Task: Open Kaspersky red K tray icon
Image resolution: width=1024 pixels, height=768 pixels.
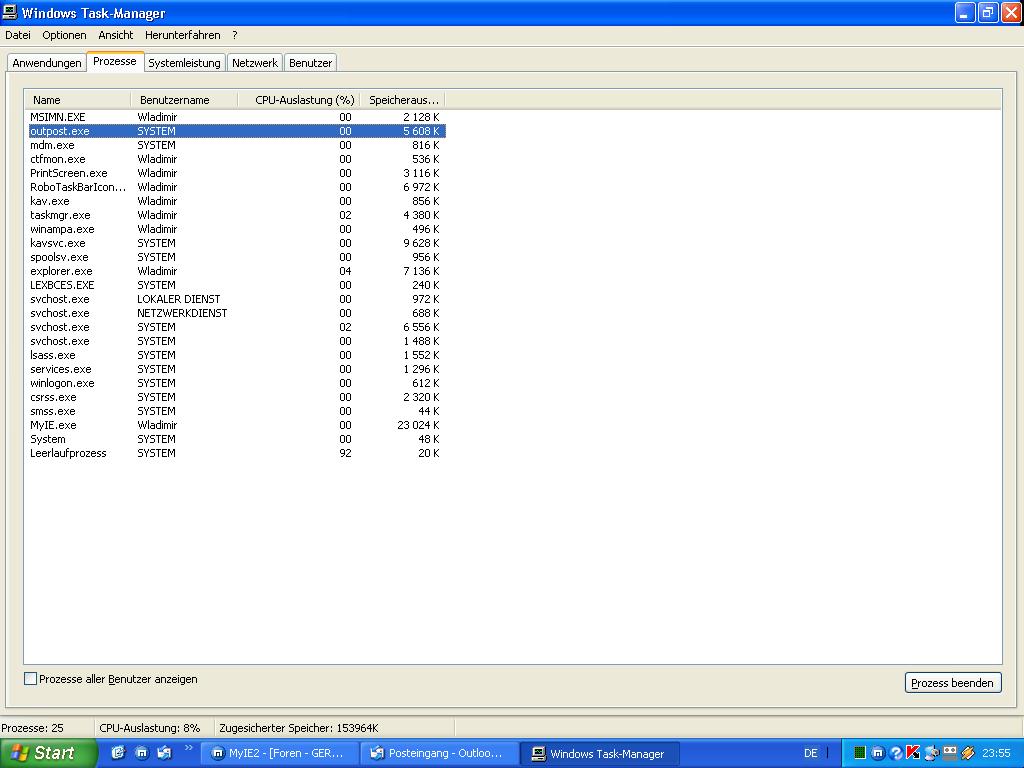Action: (x=913, y=753)
